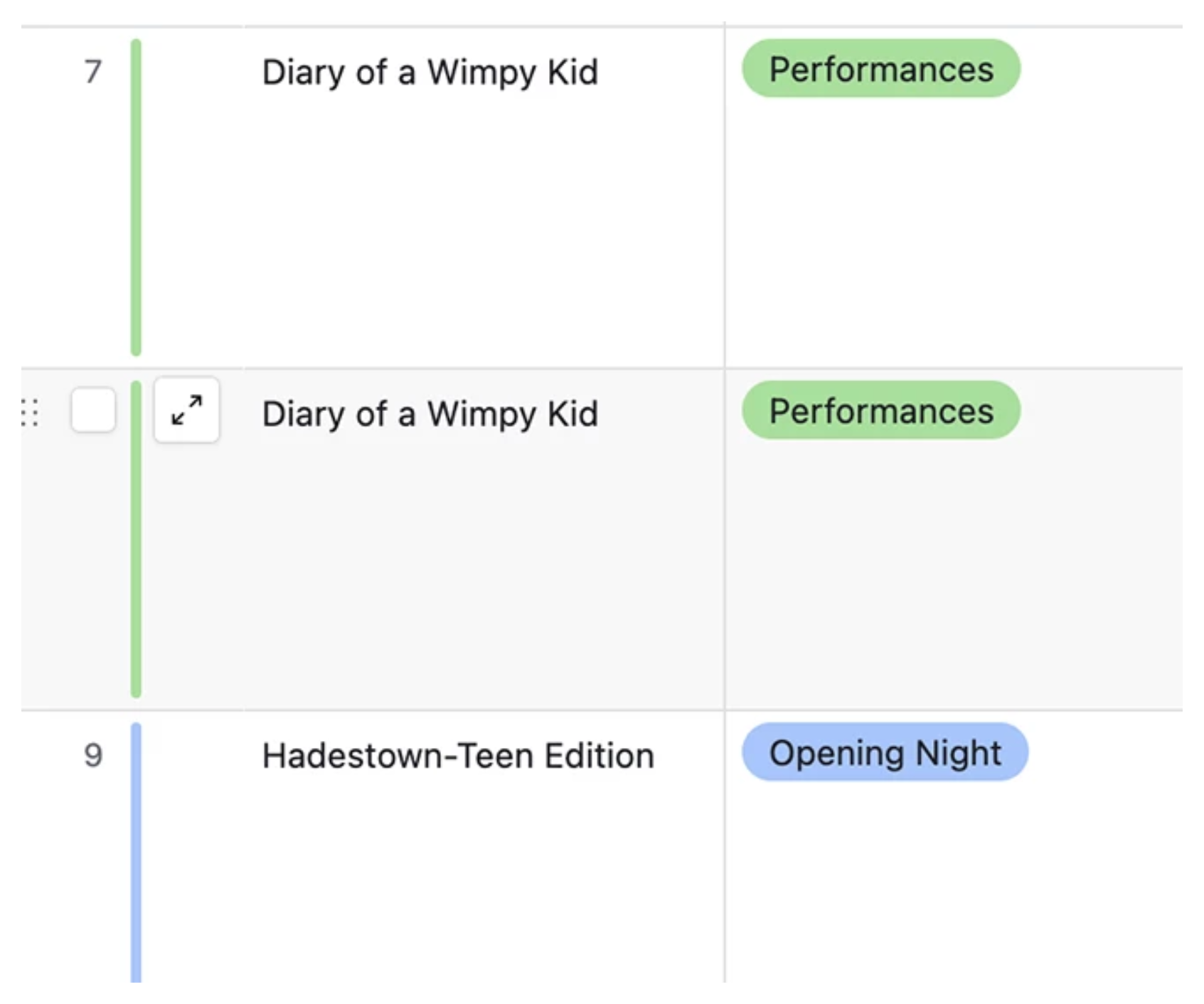Expand the highlighted Diary of a Wimpy Kid record
This screenshot has width=1204, height=1004.
coord(187,411)
